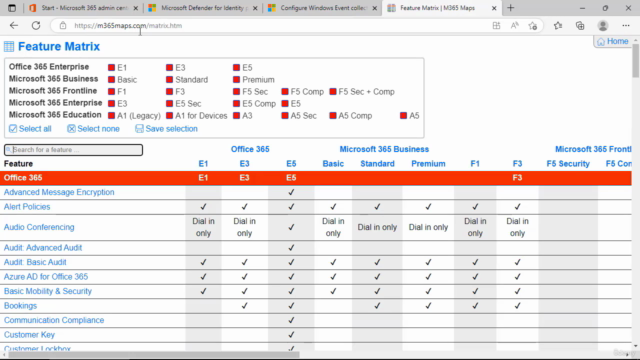Click the browser address bar URL

coord(128,25)
